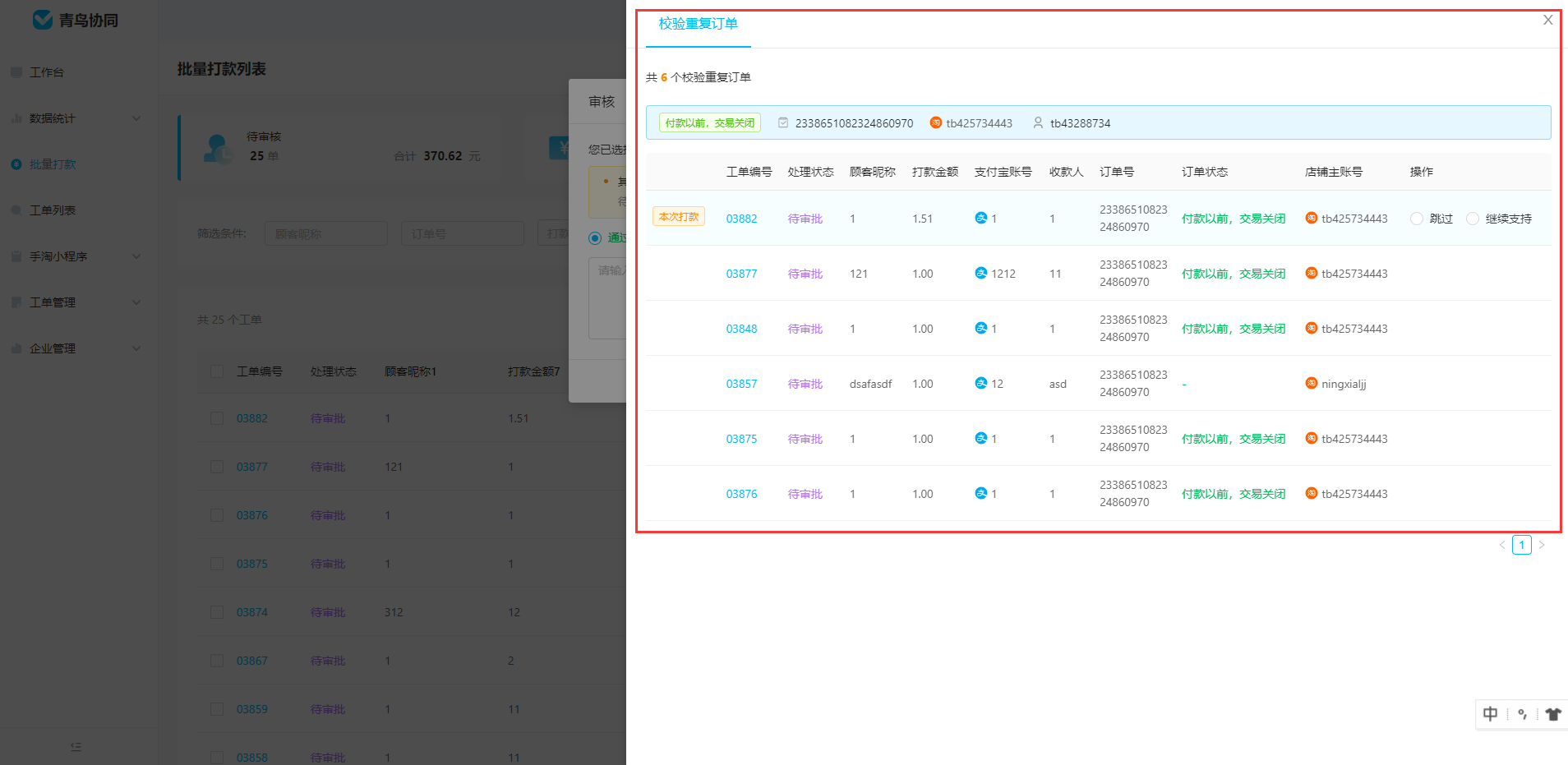This screenshot has height=765, width=1568.
Task: Go to next page arrow
Action: [1542, 545]
